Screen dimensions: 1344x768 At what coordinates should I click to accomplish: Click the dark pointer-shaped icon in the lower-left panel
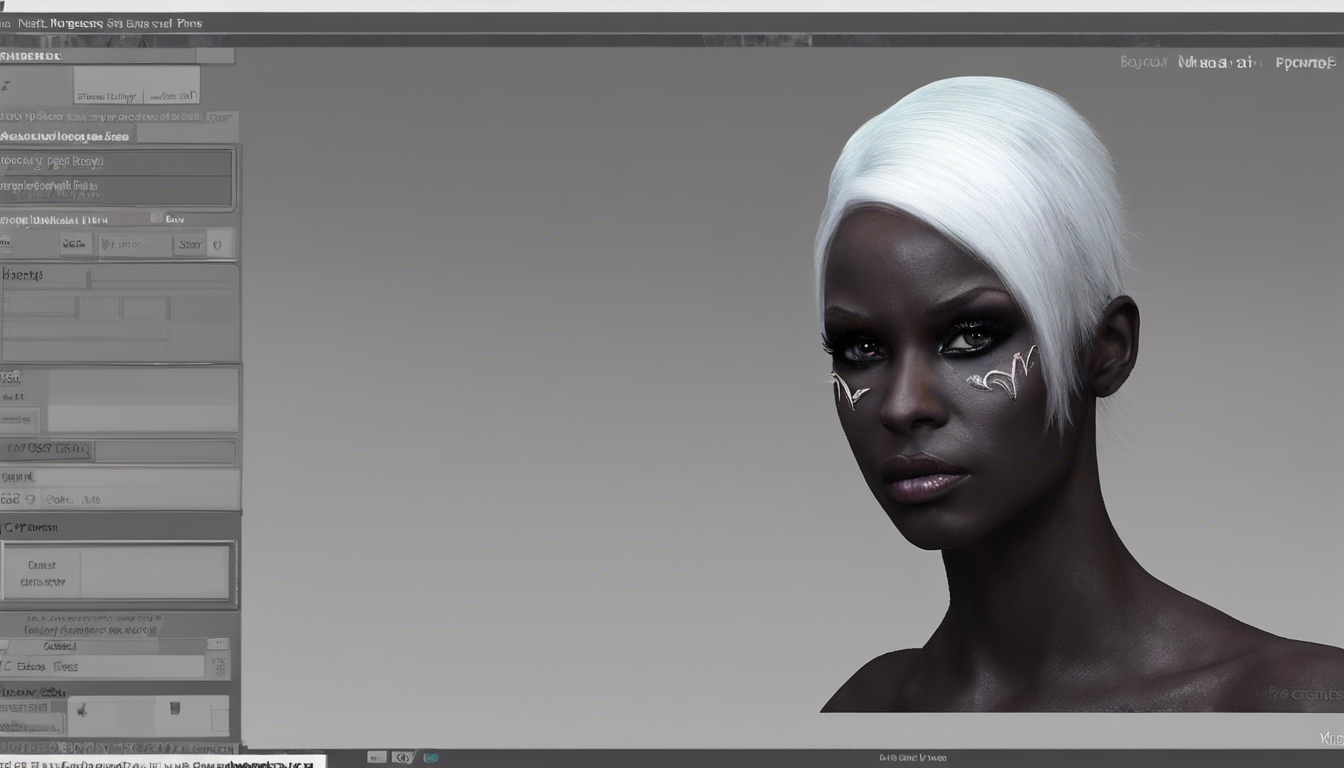coord(82,710)
